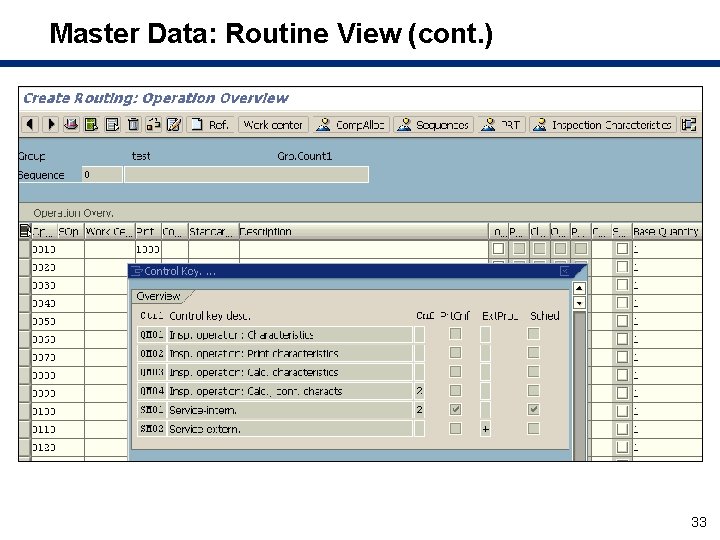Select the Overview tab in Control Key dialog
720x540 pixels.
pos(159,296)
